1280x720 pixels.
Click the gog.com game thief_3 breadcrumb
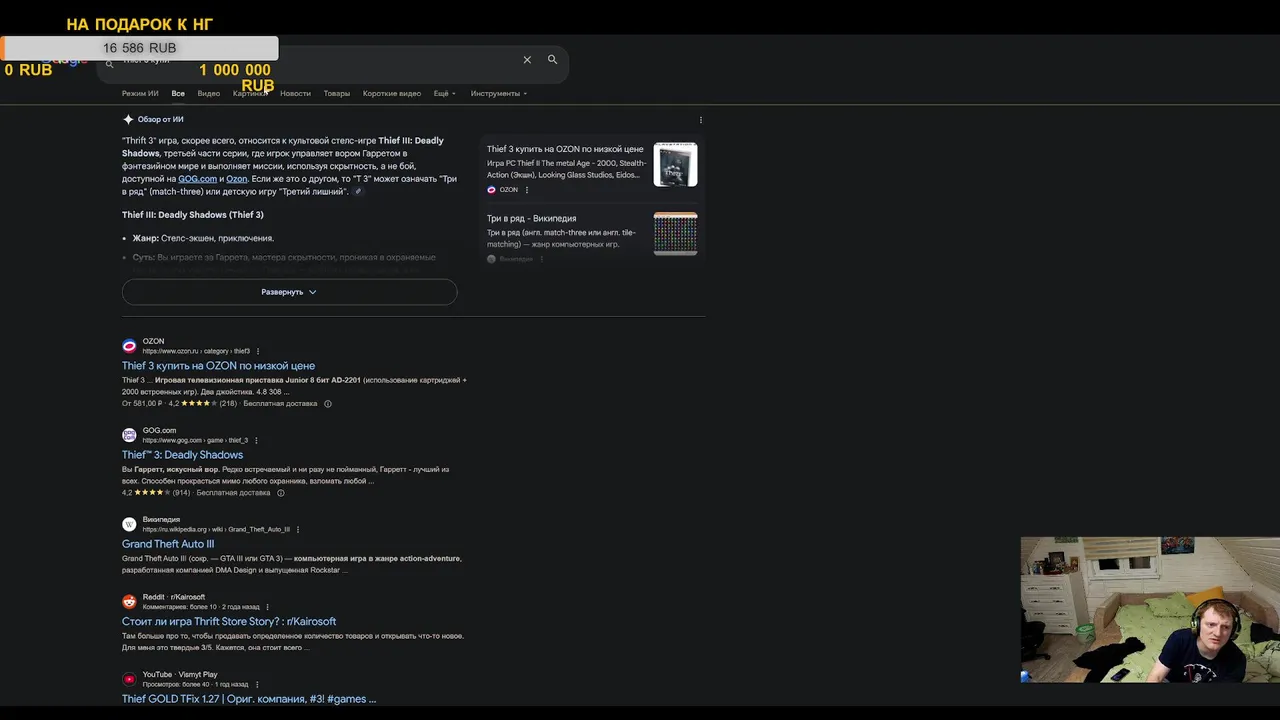pos(195,441)
